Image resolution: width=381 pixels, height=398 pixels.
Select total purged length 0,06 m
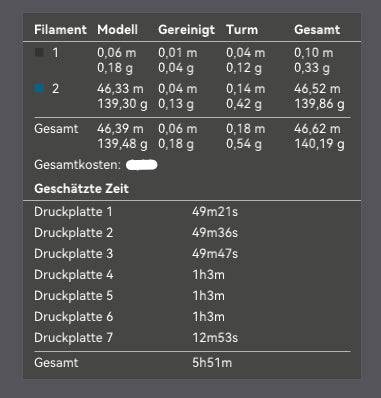click(178, 129)
